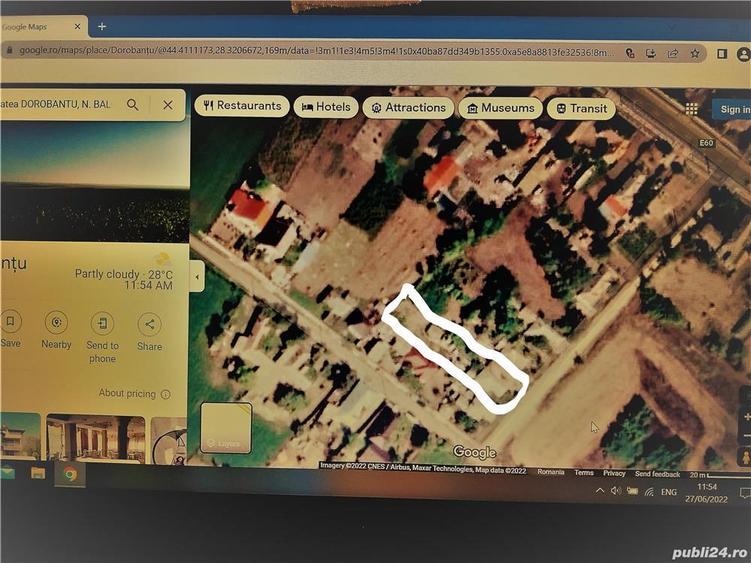Select the Attractions category chip
This screenshot has height=563, width=751.
(x=408, y=108)
